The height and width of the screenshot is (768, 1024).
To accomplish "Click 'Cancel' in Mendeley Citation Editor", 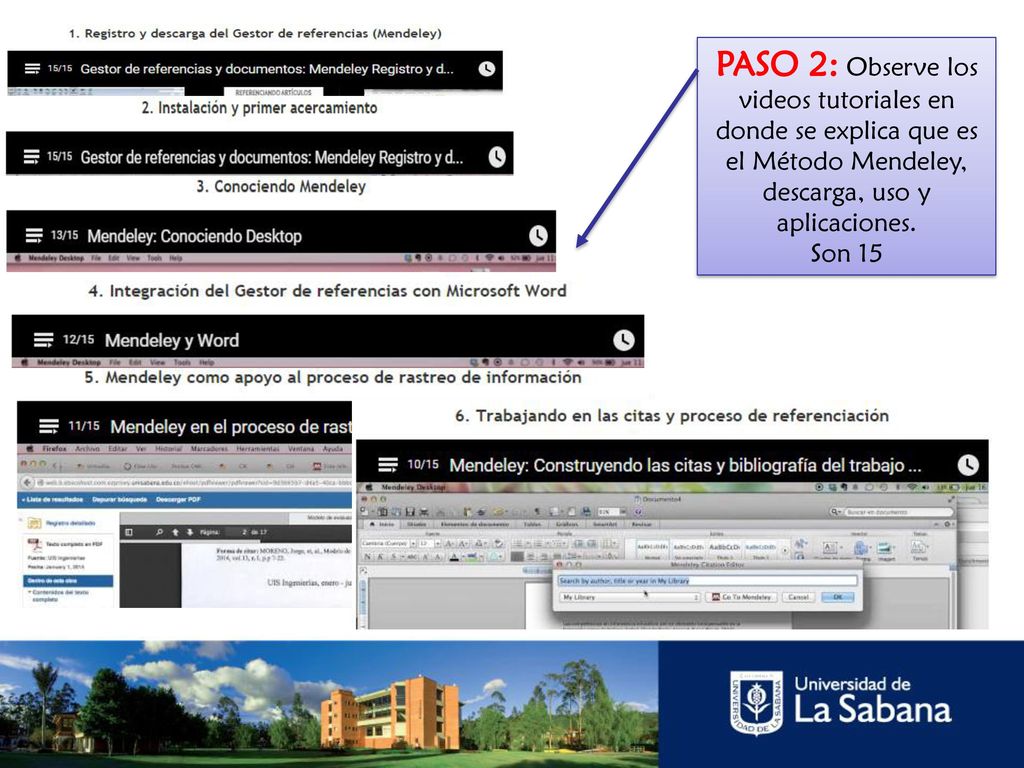I will tap(798, 597).
